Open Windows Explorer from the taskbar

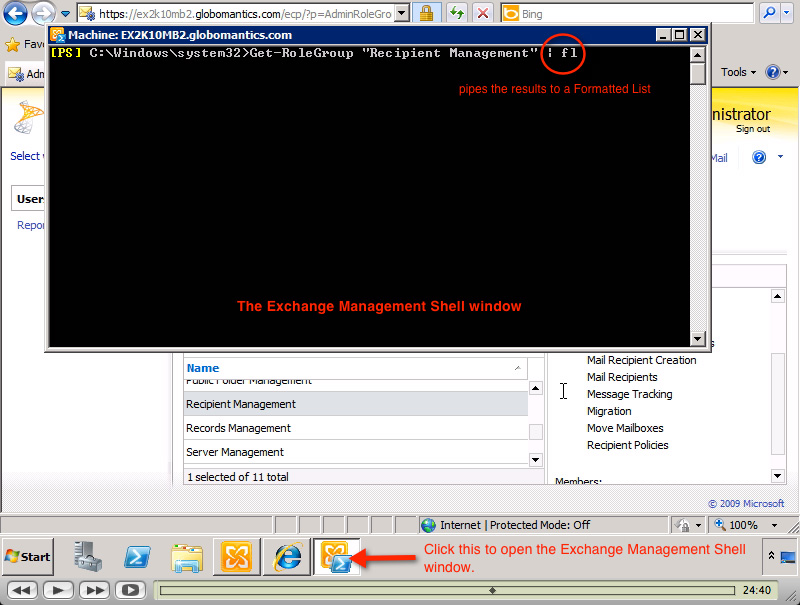187,556
